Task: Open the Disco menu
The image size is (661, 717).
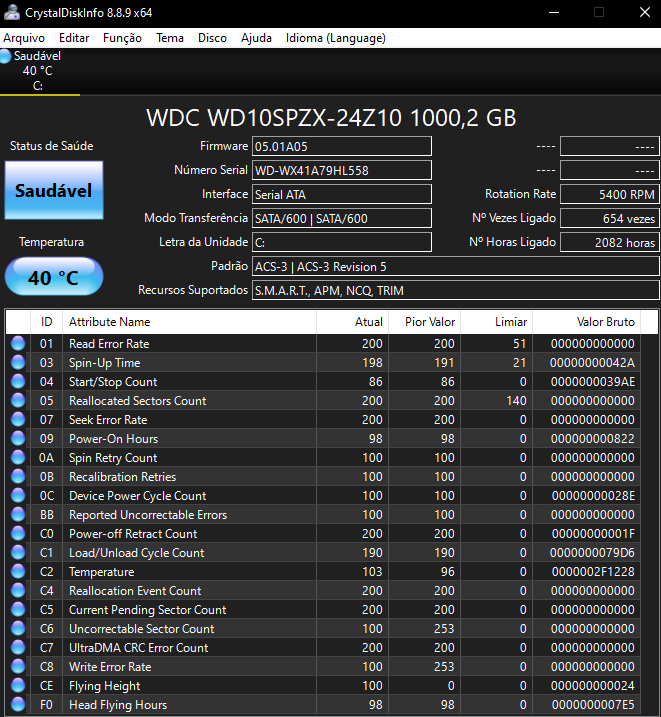Action: pos(212,38)
